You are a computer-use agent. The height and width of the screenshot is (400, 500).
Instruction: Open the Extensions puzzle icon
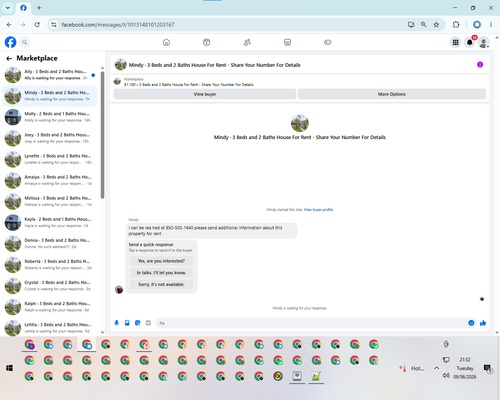click(x=456, y=25)
